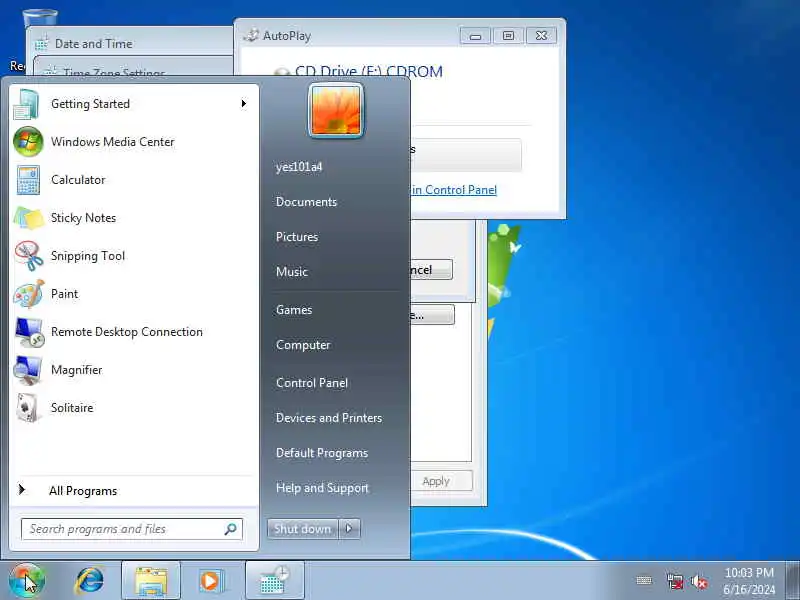Open the Shut down options arrow
The width and height of the screenshot is (800, 600).
point(349,529)
